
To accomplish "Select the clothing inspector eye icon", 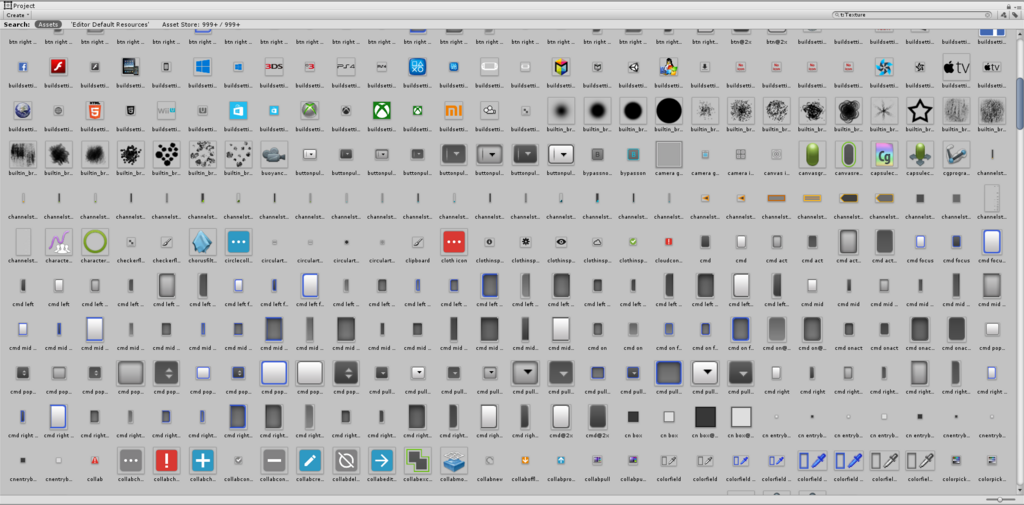I will point(560,242).
